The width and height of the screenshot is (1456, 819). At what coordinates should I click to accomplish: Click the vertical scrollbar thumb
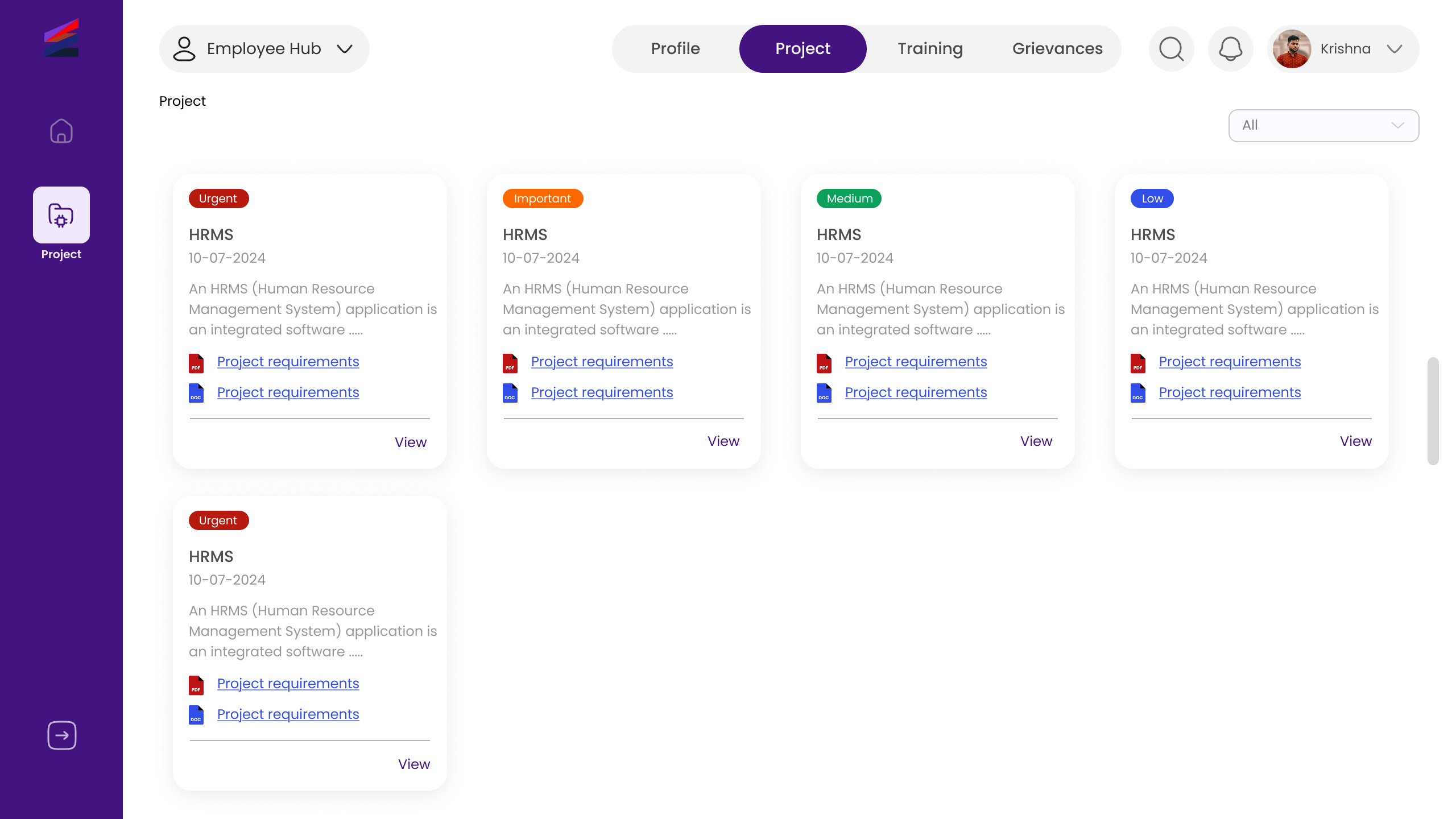tap(1433, 411)
